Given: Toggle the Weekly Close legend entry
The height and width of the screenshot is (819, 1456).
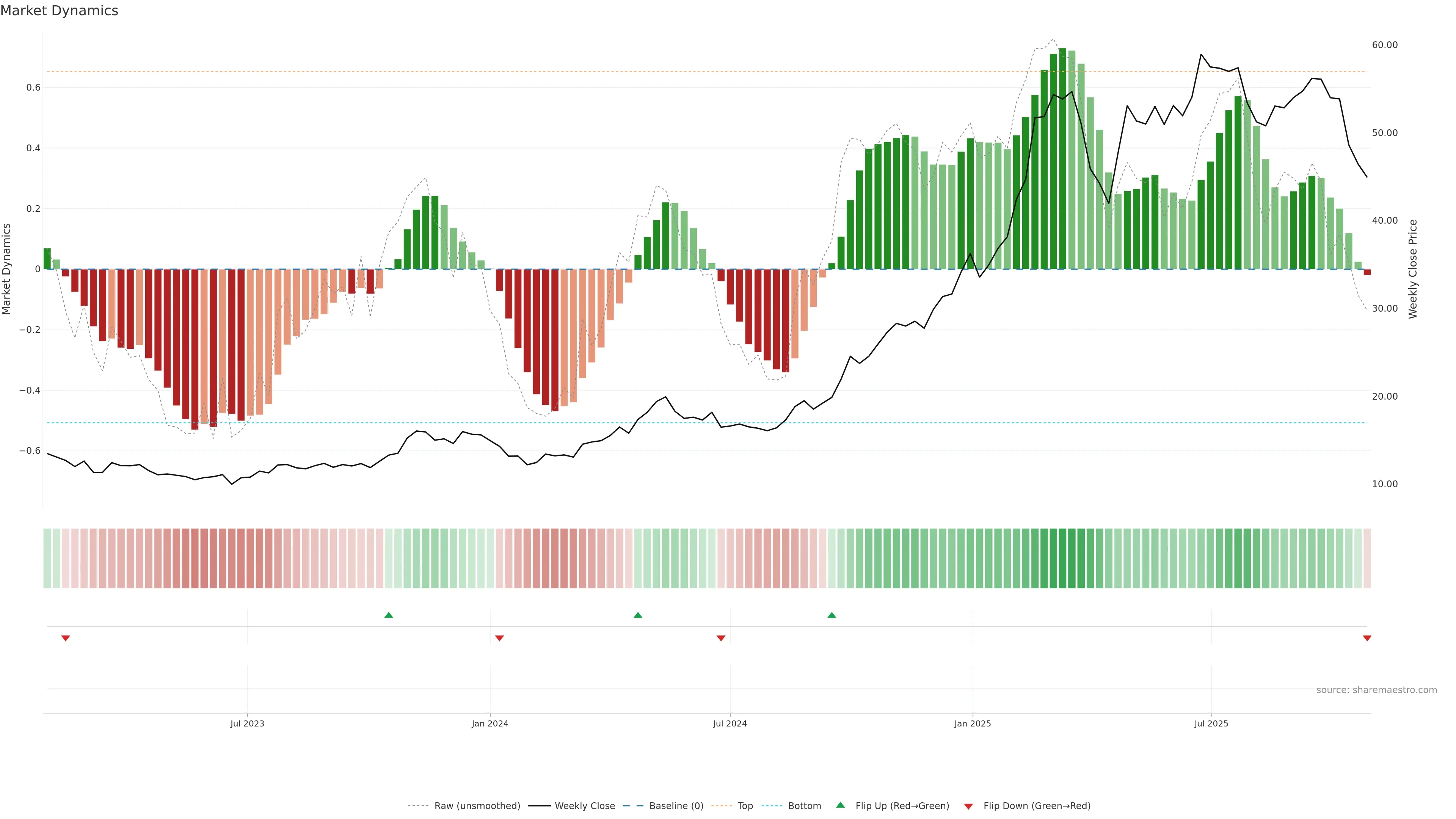Looking at the screenshot, I should coord(584,806).
